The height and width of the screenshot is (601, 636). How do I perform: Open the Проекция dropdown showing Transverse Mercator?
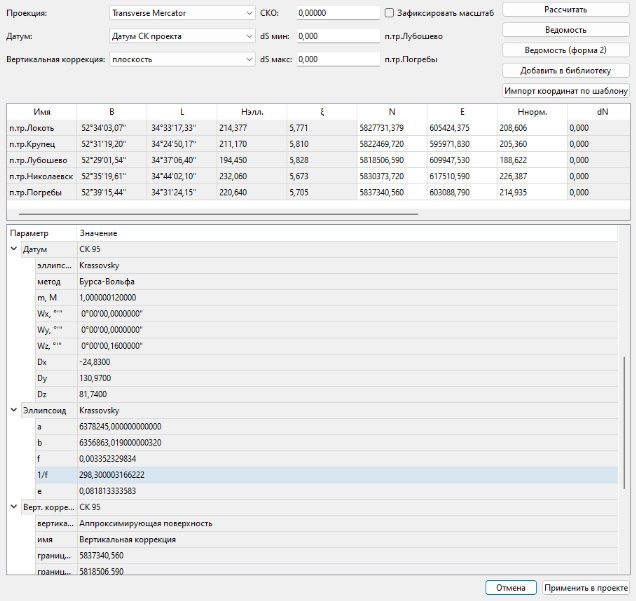[180, 13]
